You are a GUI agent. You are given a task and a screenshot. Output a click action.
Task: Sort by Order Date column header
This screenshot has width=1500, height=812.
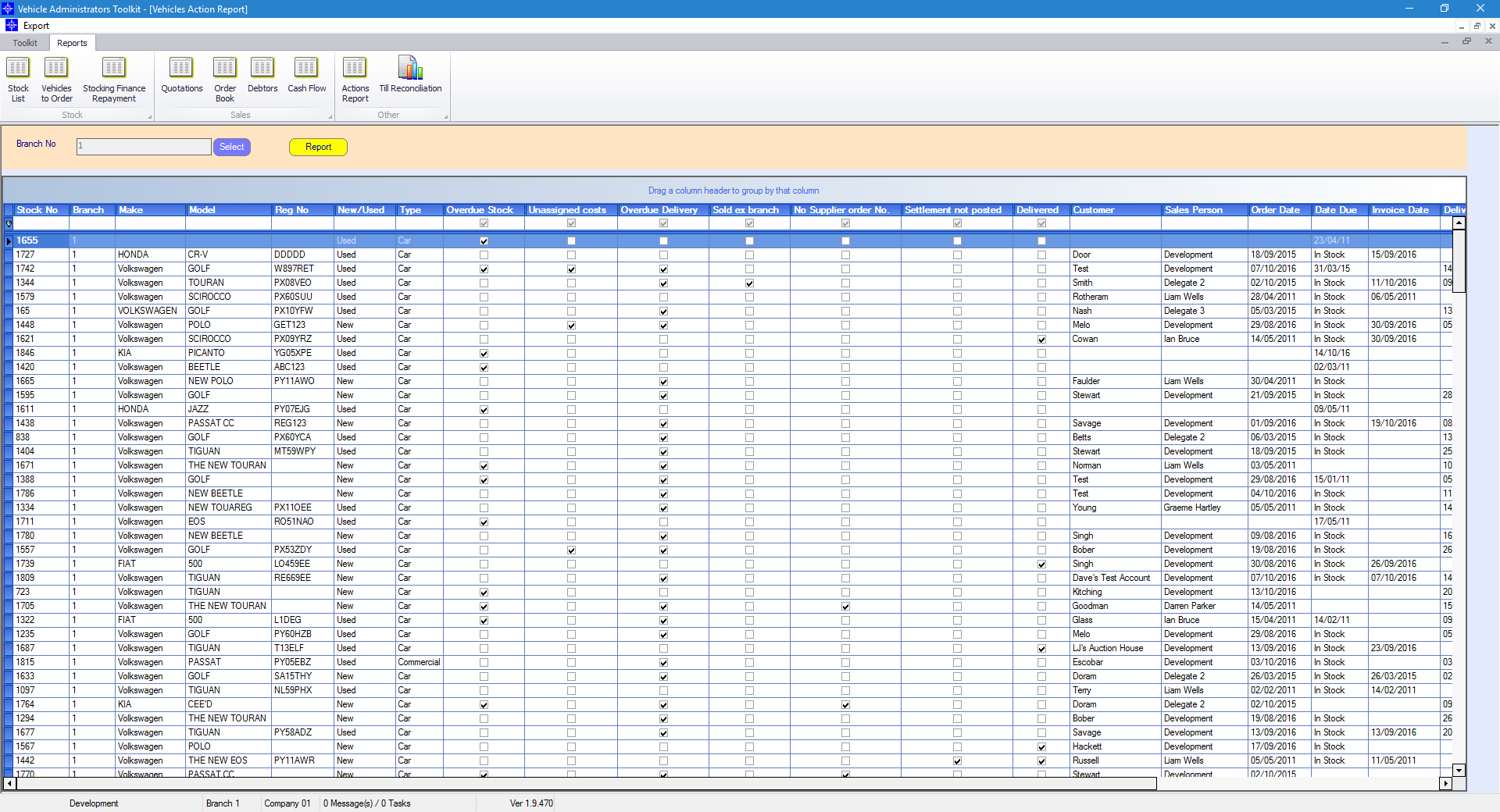tap(1279, 210)
